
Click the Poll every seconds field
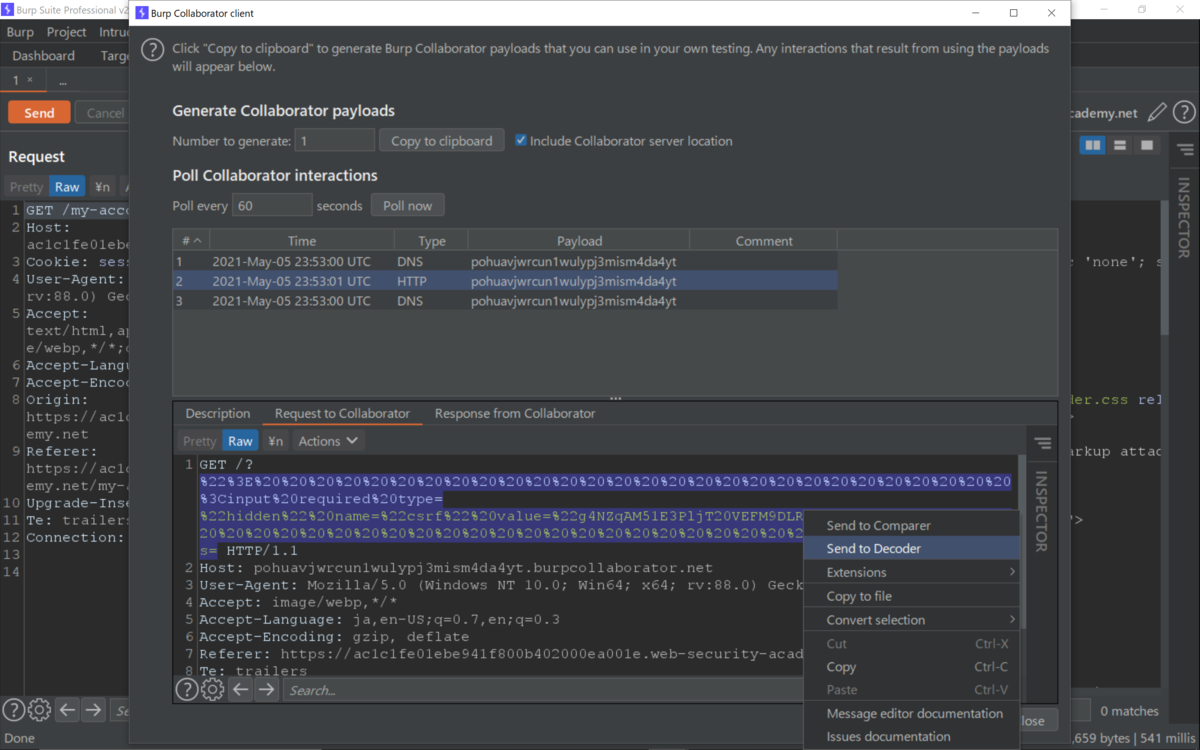(x=272, y=206)
